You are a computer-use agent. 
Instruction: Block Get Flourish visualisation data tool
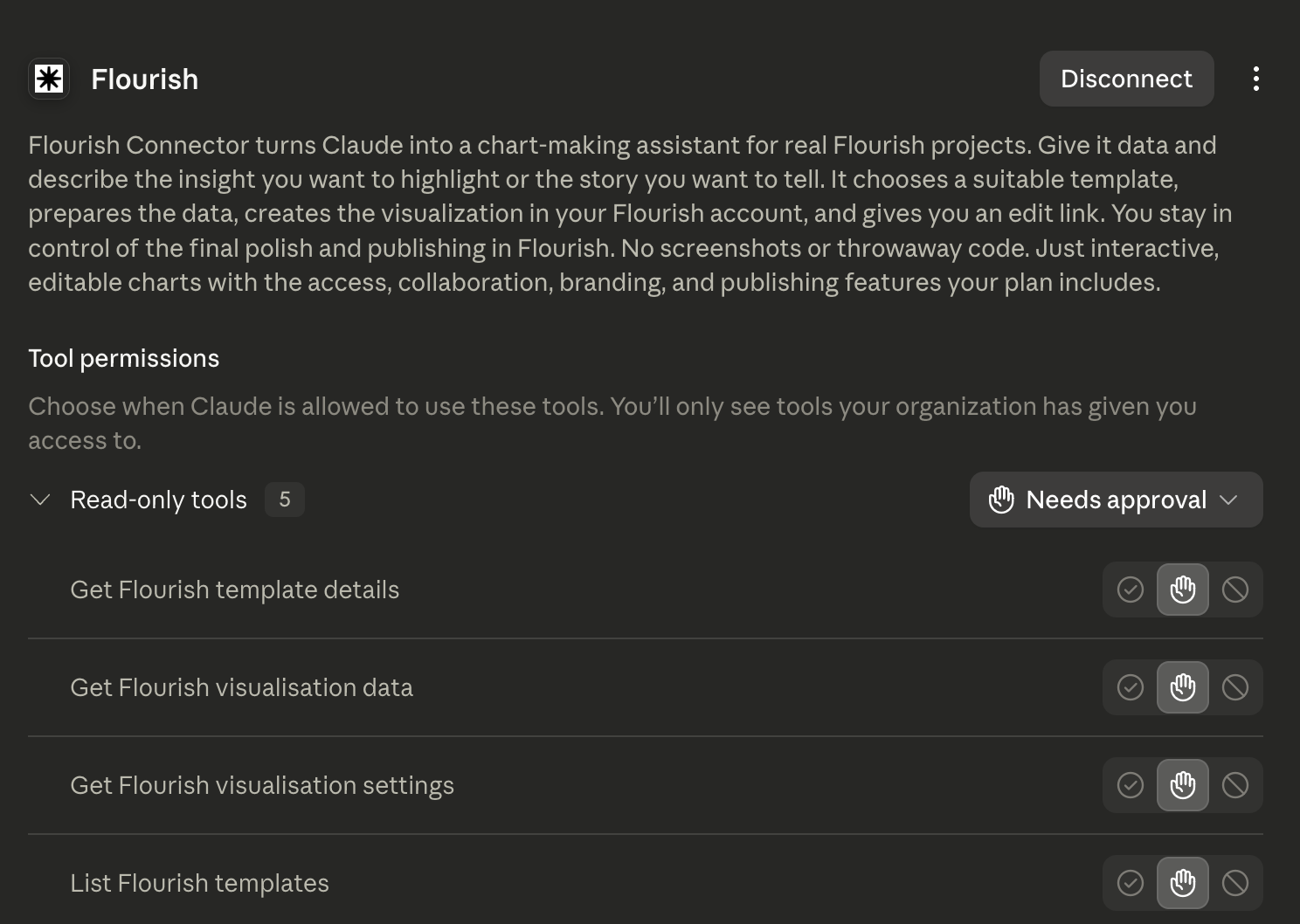[x=1234, y=687]
